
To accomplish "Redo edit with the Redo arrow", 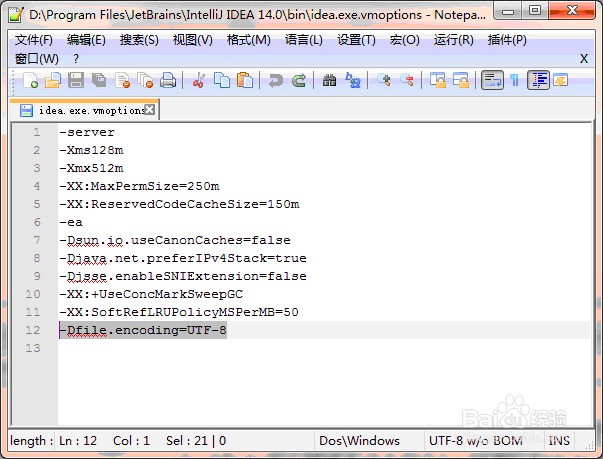I will [299, 81].
